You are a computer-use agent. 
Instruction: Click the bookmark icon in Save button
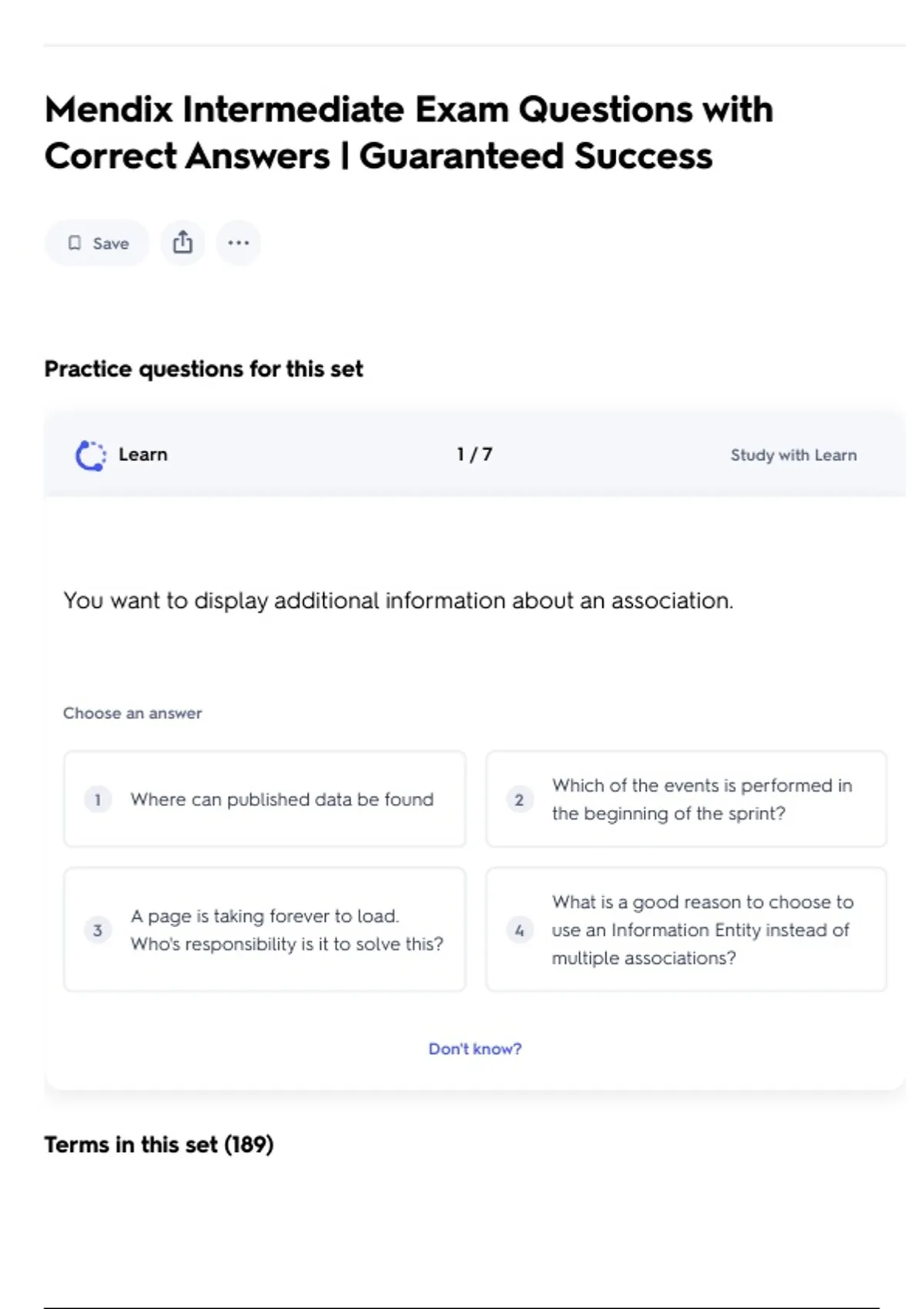point(75,243)
